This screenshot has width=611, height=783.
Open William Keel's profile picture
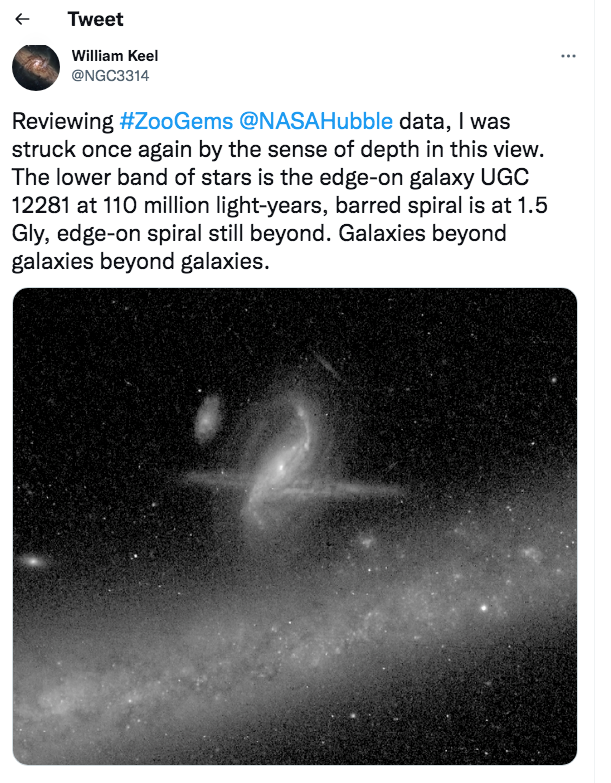(x=35, y=66)
